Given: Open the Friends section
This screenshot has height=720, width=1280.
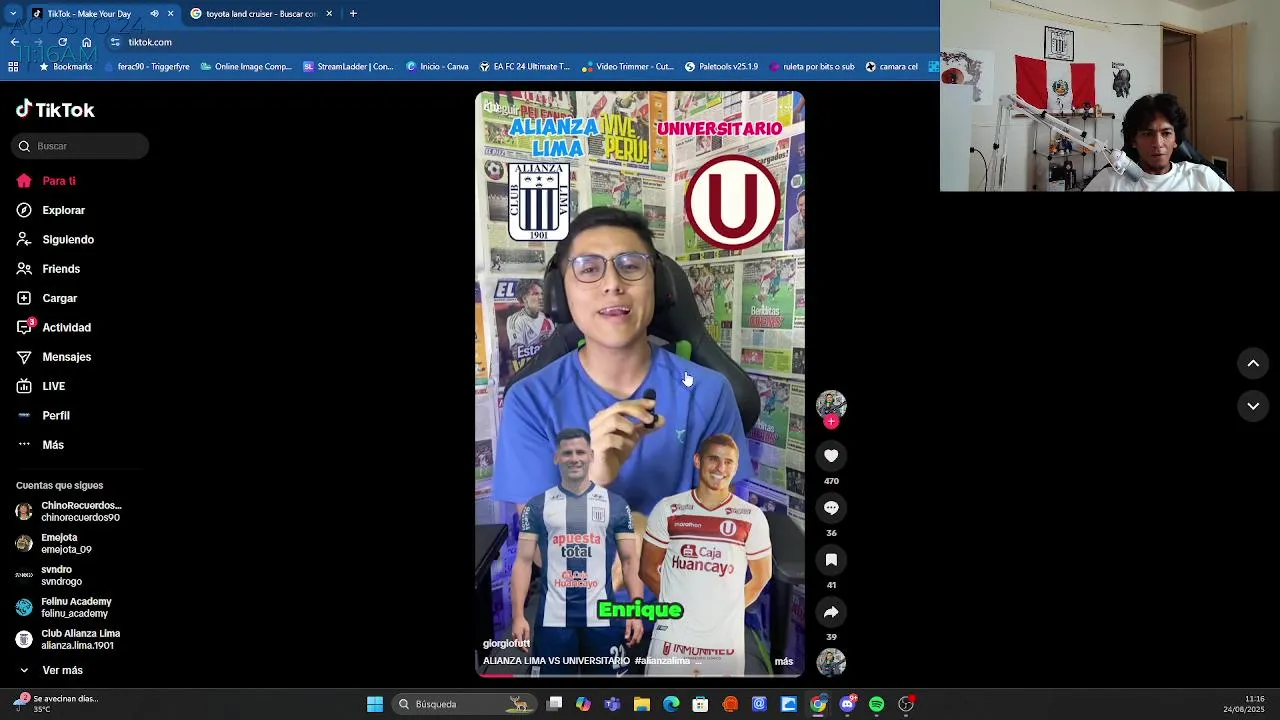Looking at the screenshot, I should tap(48, 269).
